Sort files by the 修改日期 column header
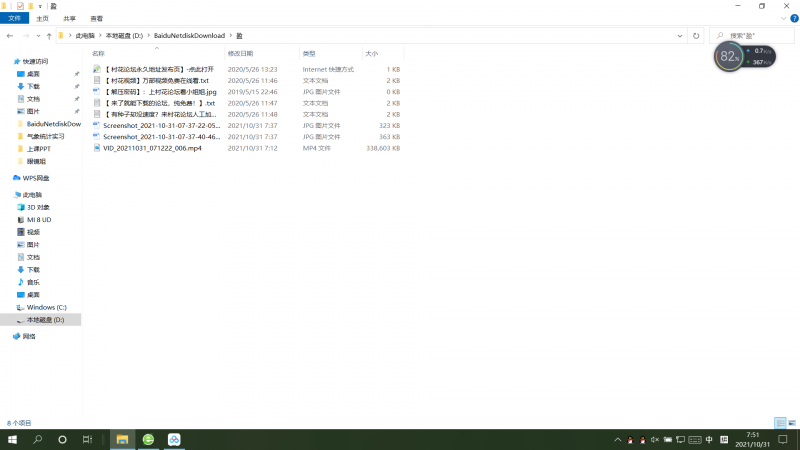 tap(240, 53)
